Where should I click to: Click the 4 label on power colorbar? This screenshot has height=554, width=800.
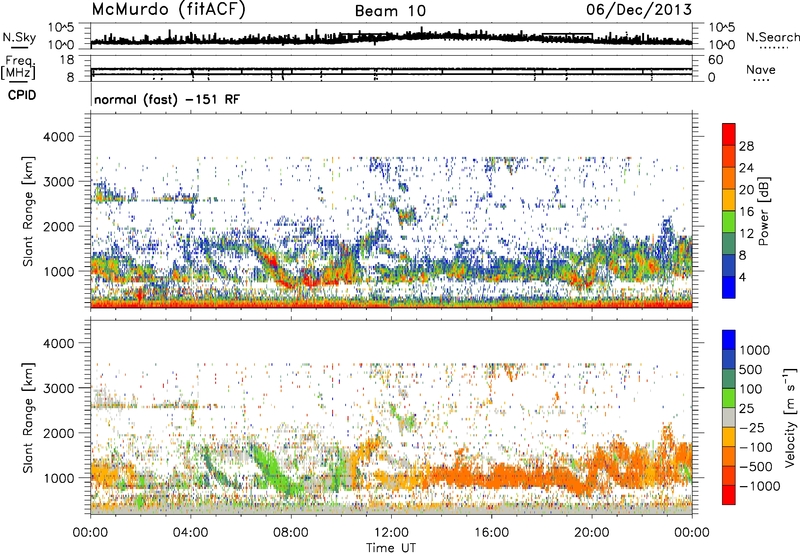(743, 278)
